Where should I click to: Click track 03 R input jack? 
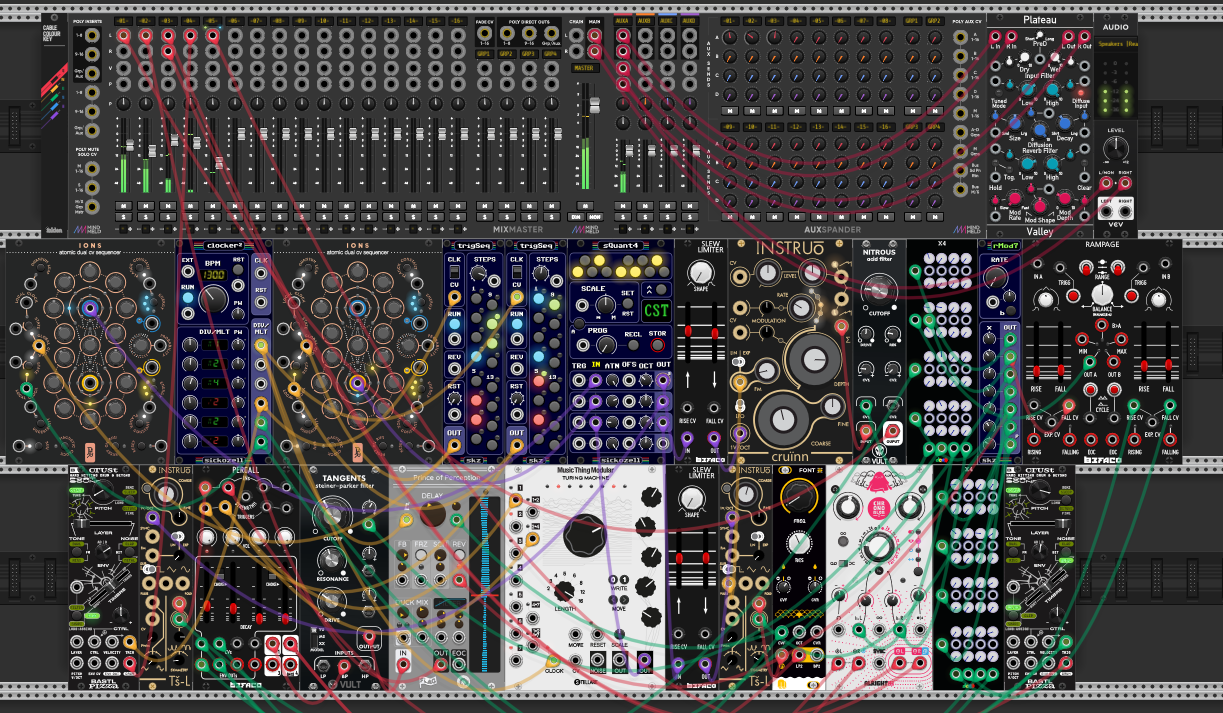coord(170,52)
